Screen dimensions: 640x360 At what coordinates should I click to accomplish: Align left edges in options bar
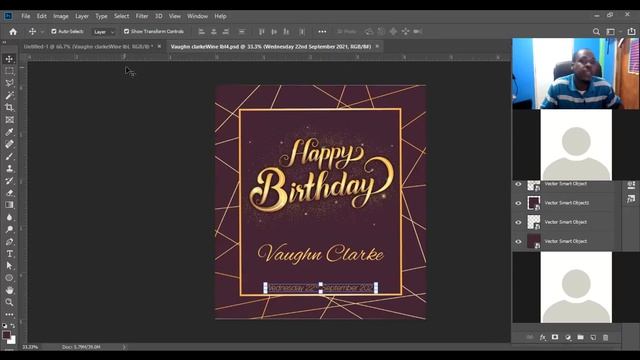[201, 31]
